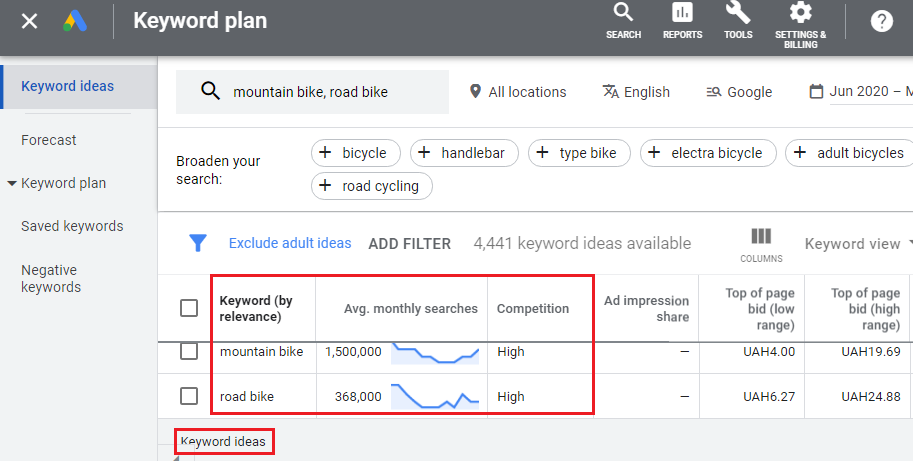Open the Jun 2020 date range picker
Viewport: 913px width, 461px height.
(x=861, y=91)
